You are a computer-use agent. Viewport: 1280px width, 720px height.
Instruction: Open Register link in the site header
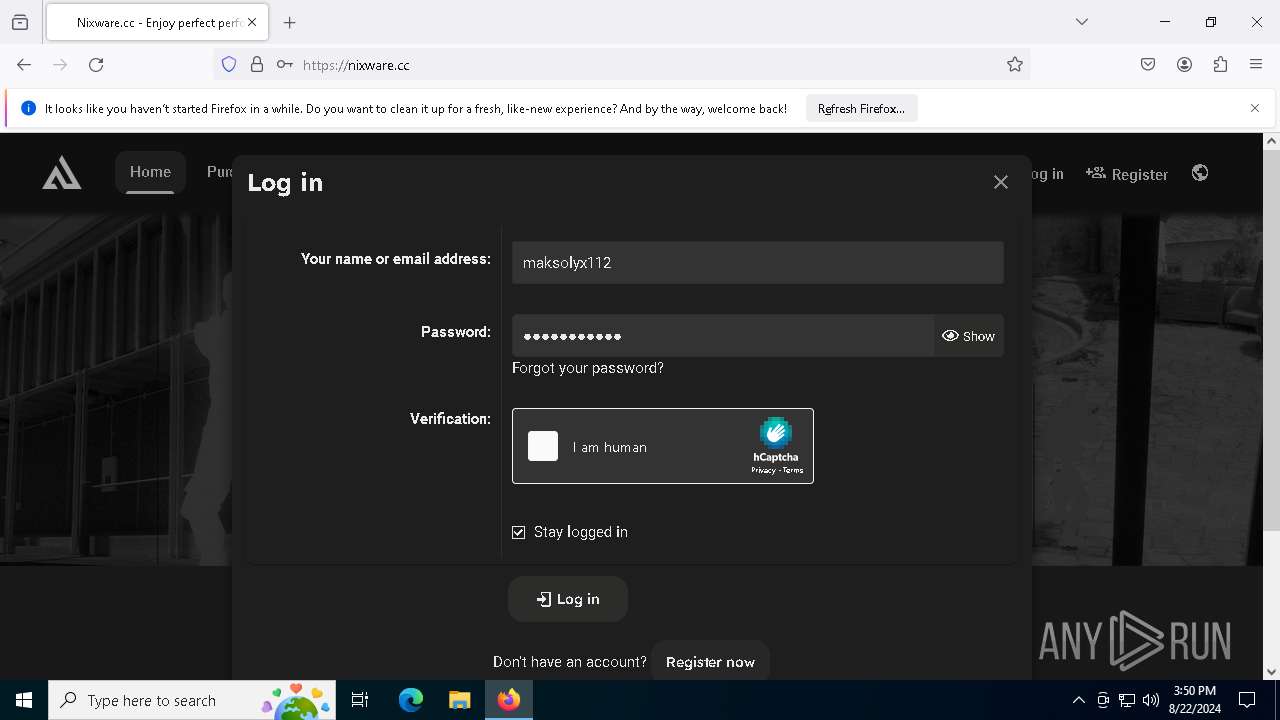pyautogui.click(x=1127, y=174)
